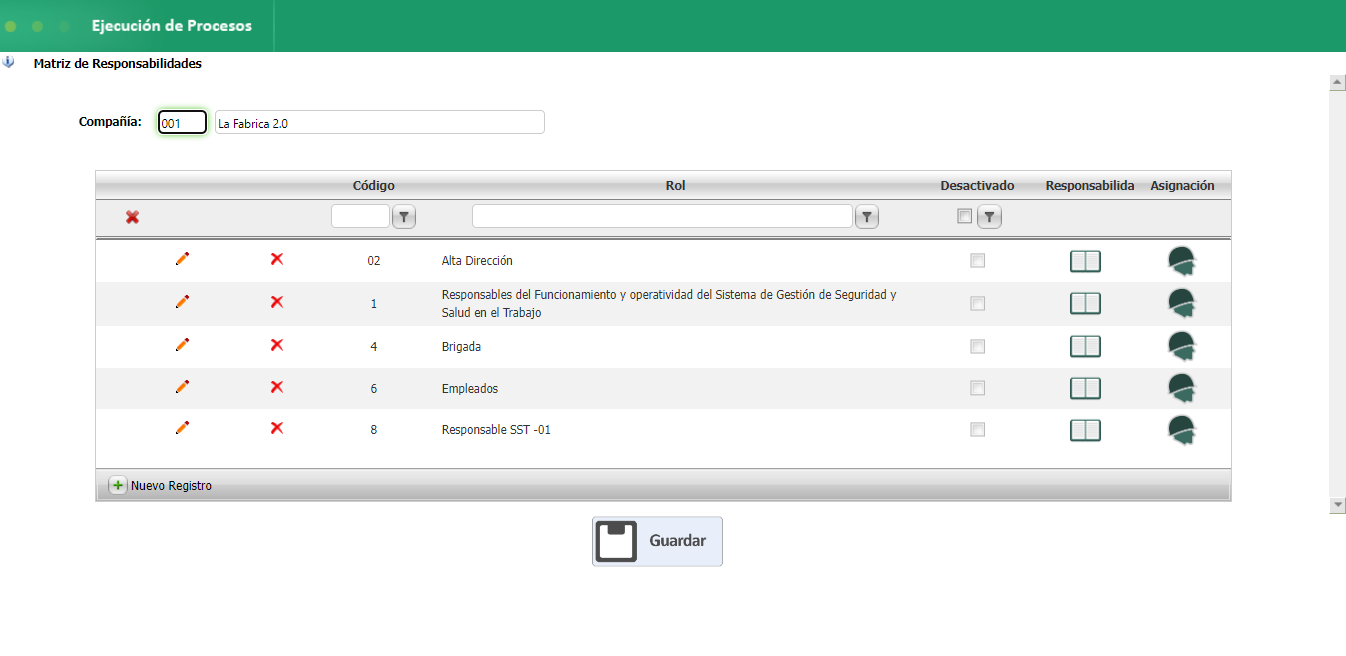Screen dimensions: 1346x656
Task: Click the green plus icon for Nuevo Registro
Action: [x=118, y=486]
